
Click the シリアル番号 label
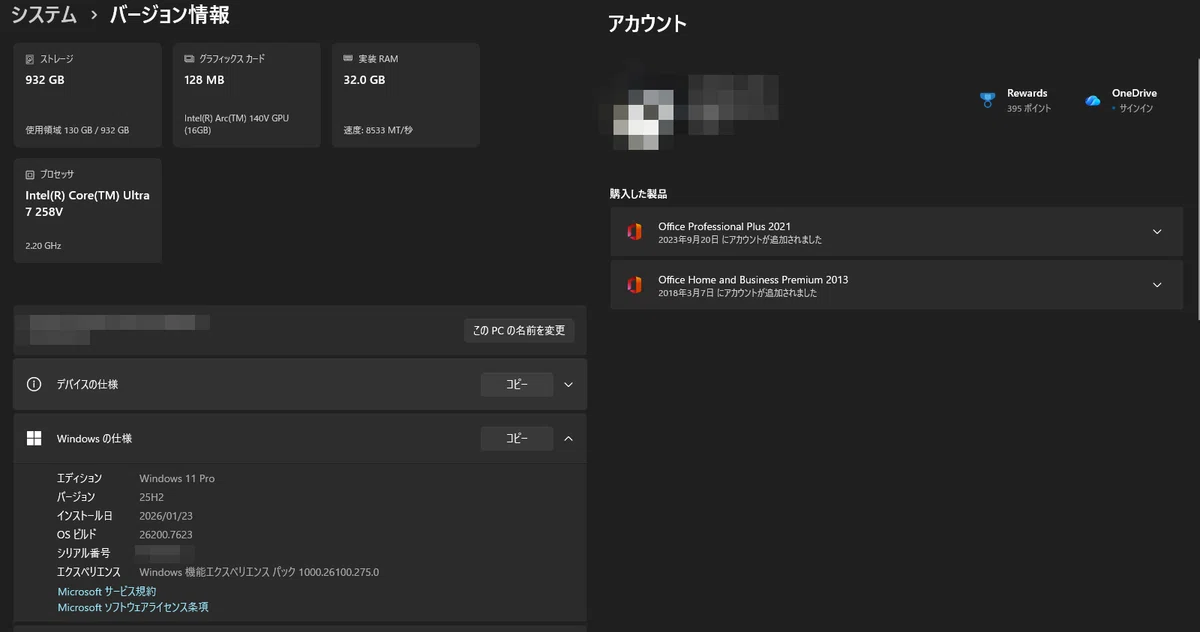click(x=83, y=553)
